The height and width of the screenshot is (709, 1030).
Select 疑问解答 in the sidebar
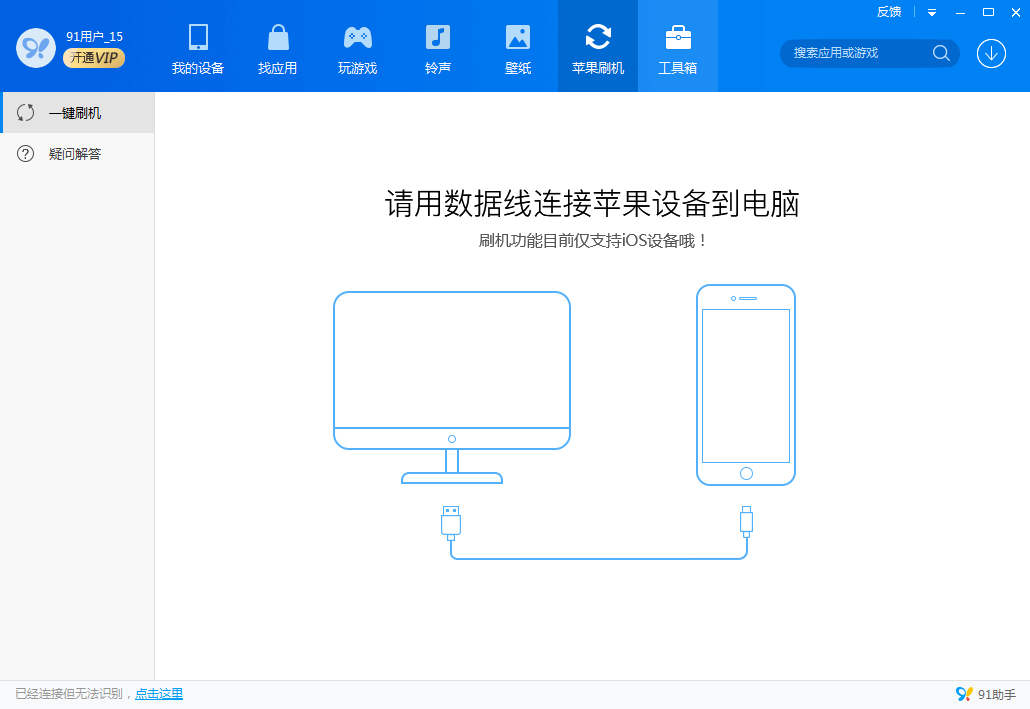pos(76,154)
